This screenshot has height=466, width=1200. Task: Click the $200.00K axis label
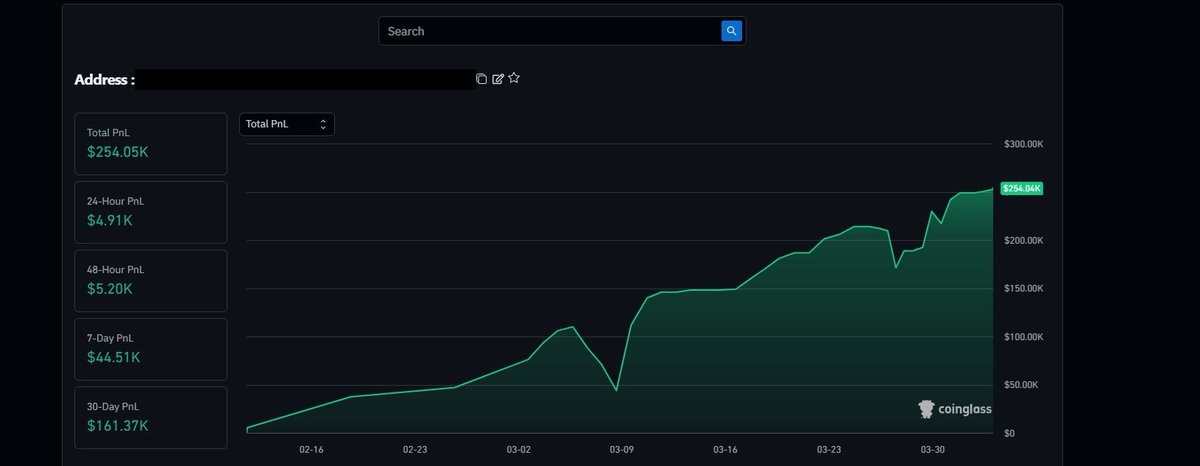point(1024,241)
